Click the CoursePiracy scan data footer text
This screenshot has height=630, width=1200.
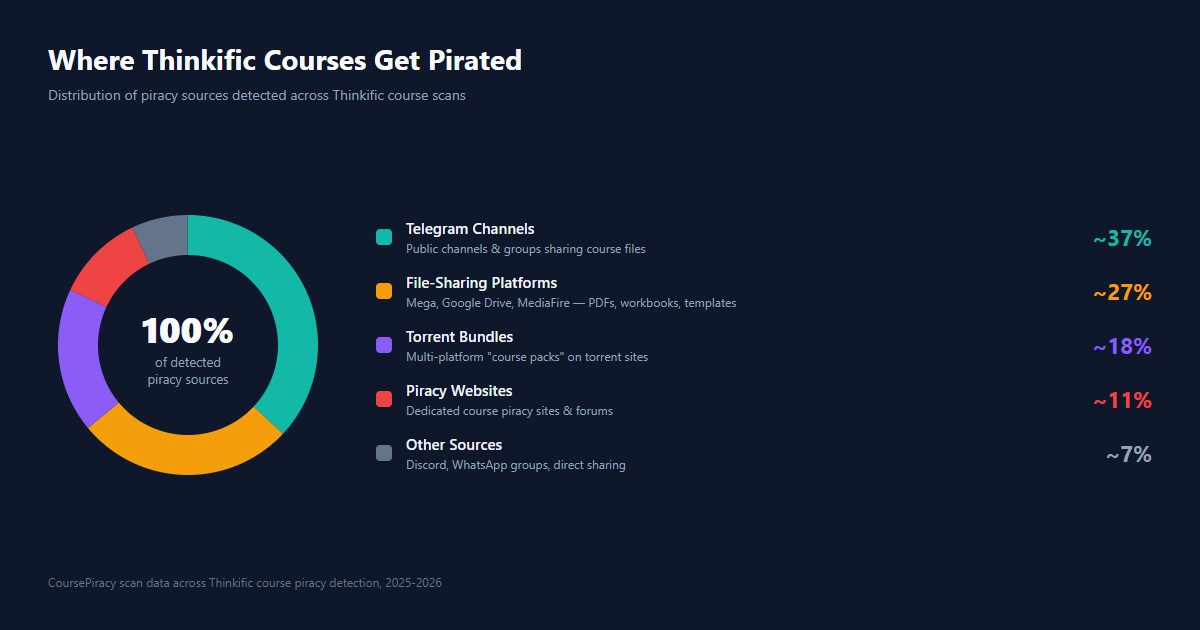pyautogui.click(x=245, y=583)
